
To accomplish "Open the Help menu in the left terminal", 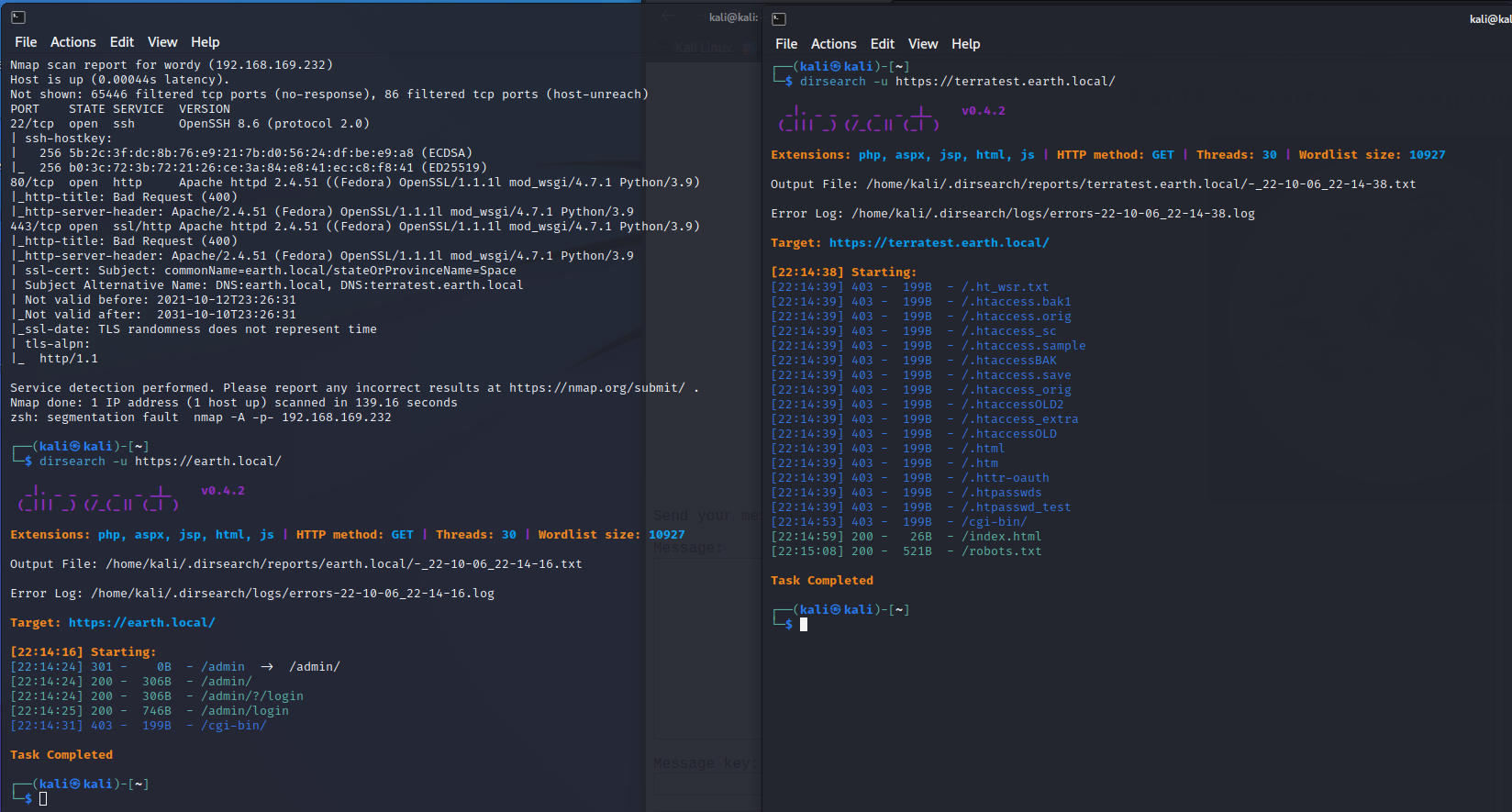I will (206, 42).
